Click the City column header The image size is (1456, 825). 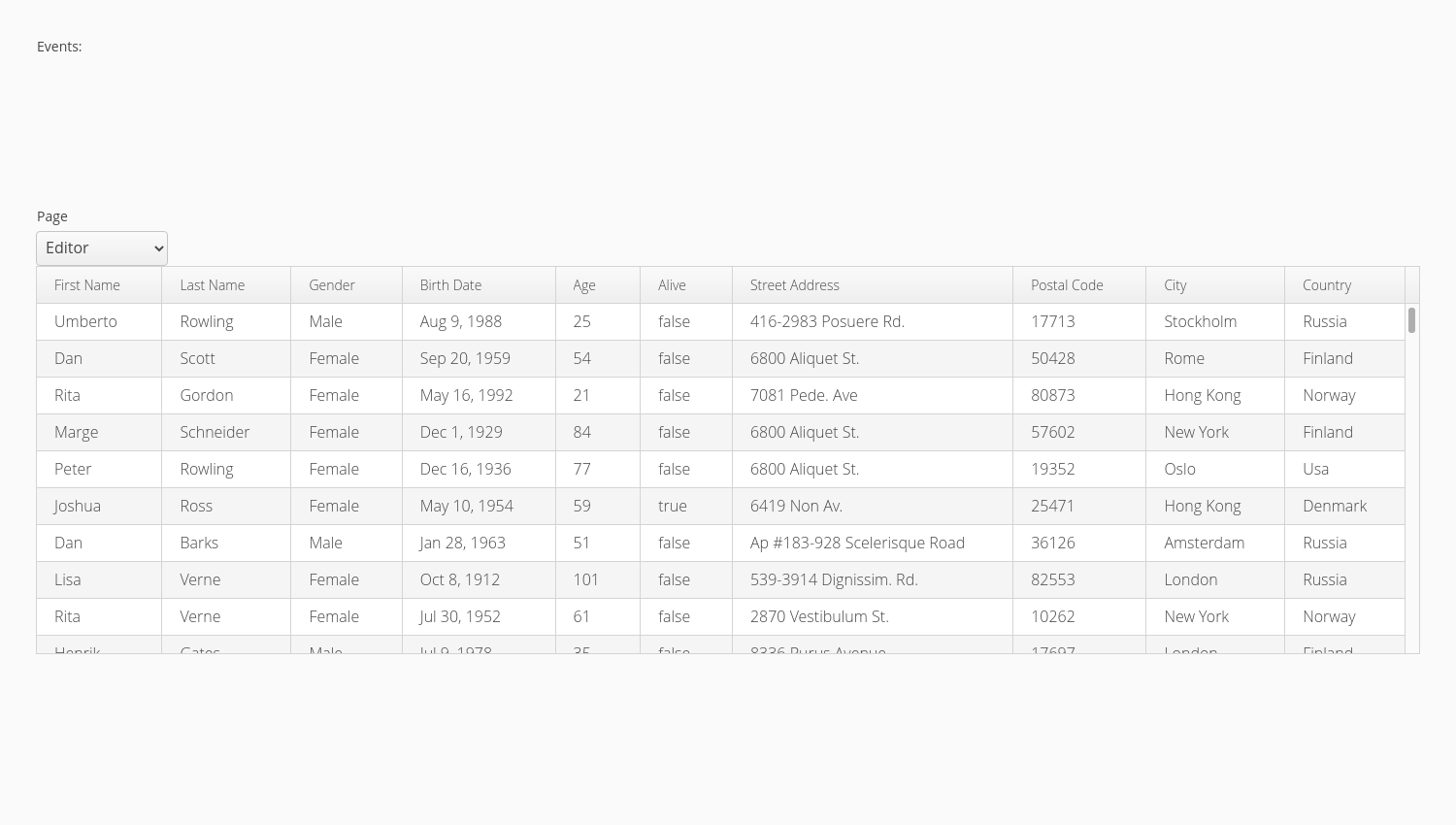(x=1215, y=285)
